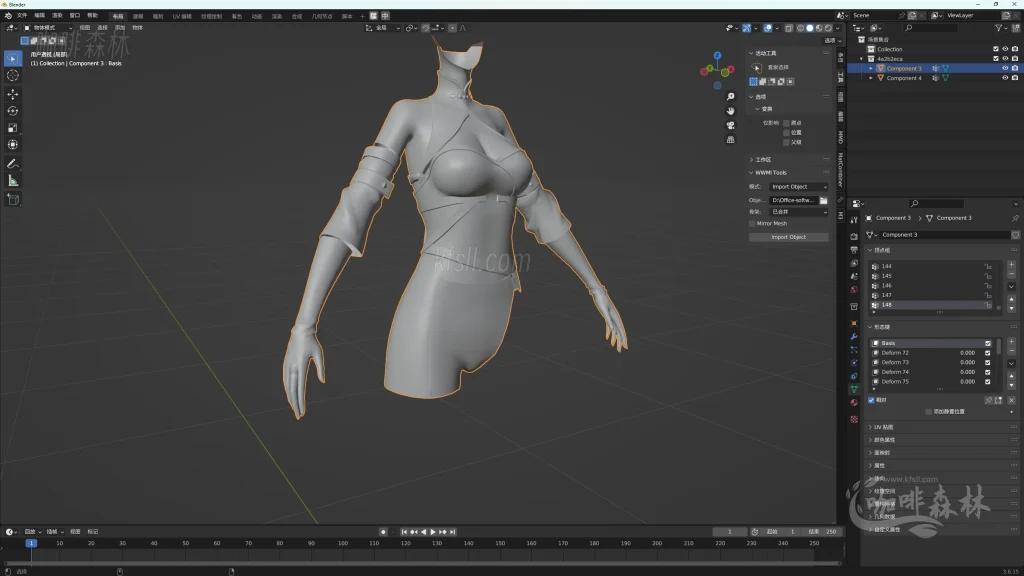1024x576 pixels.
Task: Switch to solid viewport shading
Action: point(810,28)
